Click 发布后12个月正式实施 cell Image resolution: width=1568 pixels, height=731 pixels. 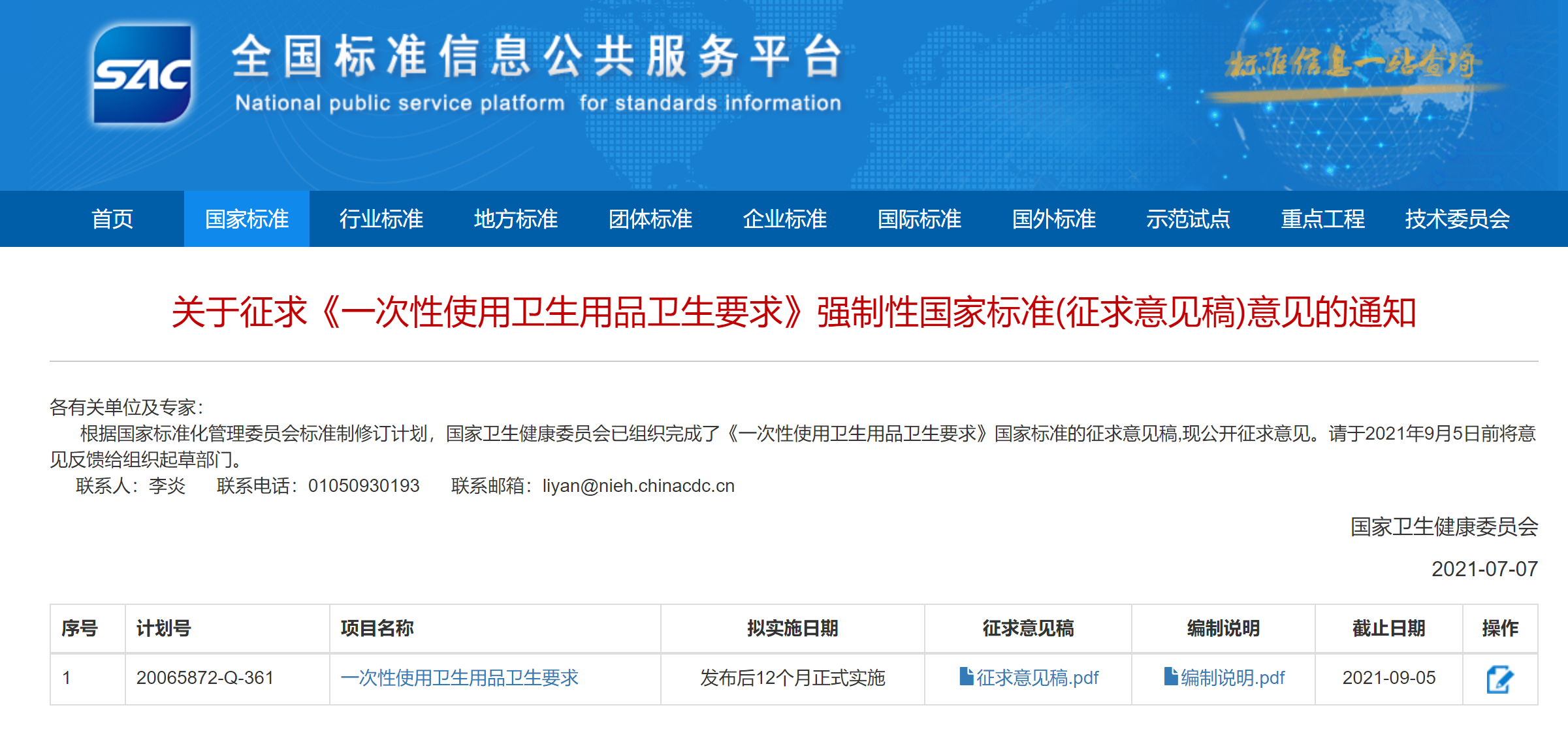click(793, 678)
